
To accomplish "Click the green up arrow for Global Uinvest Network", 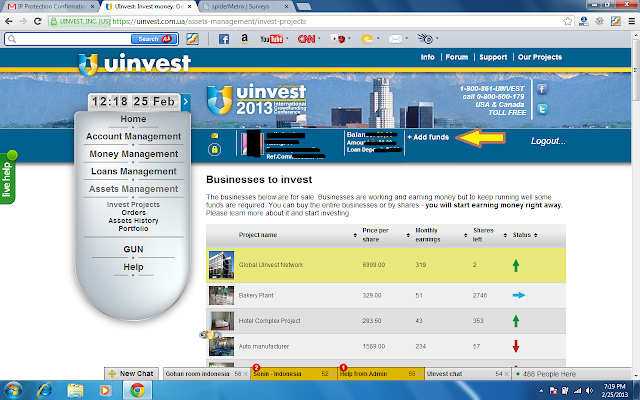I will [x=516, y=265].
